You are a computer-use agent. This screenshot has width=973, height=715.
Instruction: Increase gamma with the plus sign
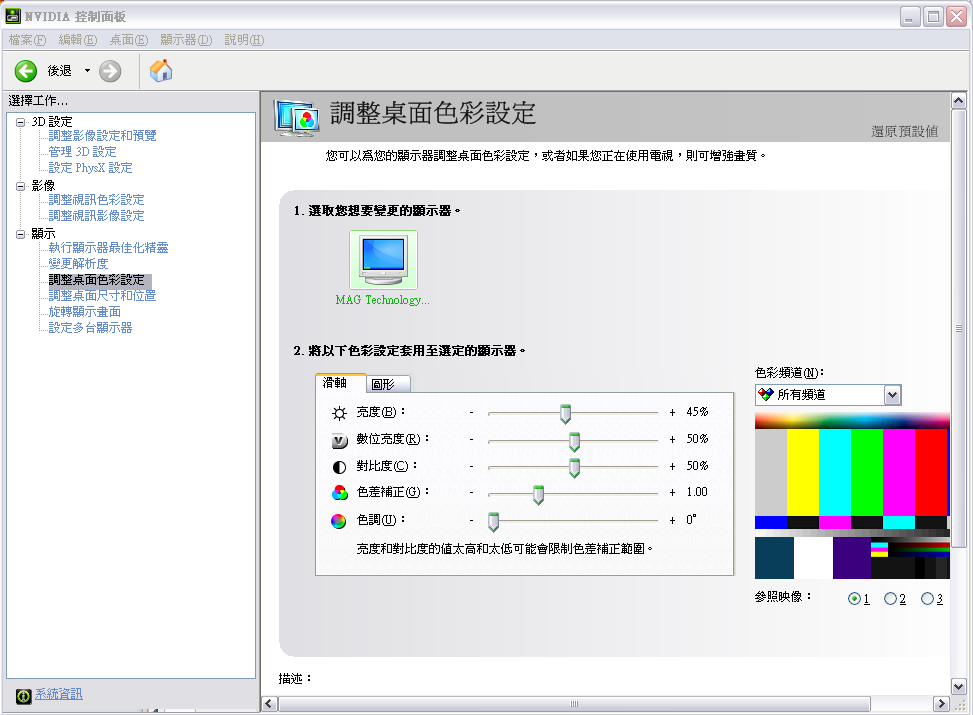point(672,493)
